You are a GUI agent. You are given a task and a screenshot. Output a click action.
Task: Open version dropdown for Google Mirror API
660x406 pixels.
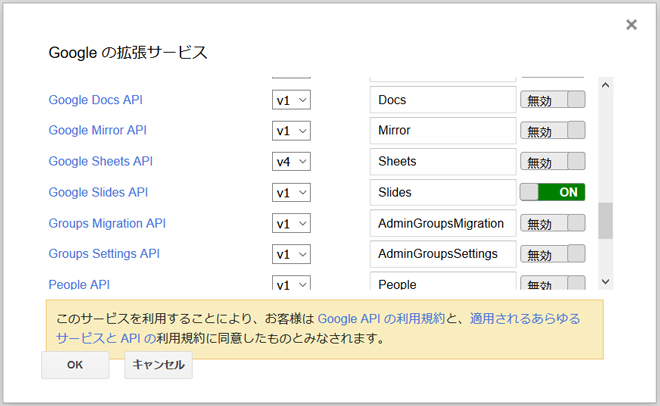pos(291,130)
